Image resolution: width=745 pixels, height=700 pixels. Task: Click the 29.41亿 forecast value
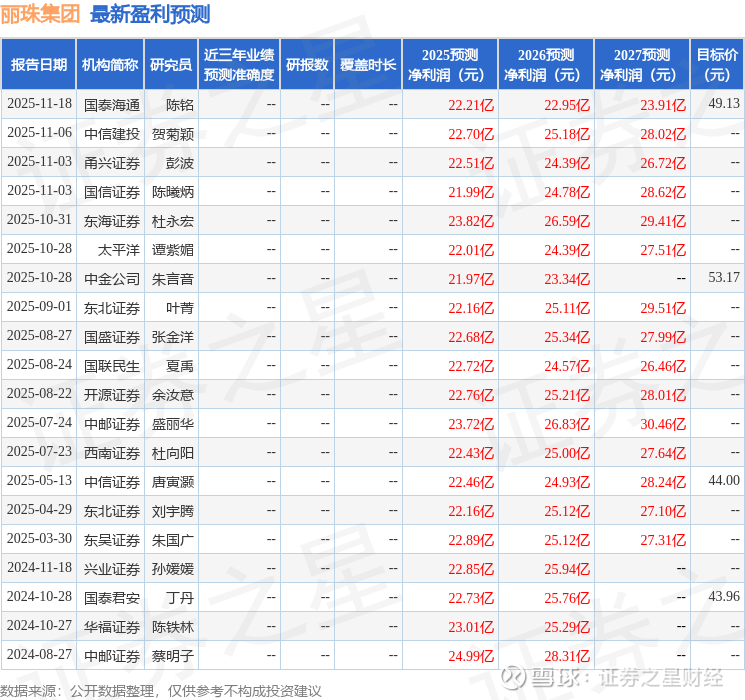click(x=663, y=221)
